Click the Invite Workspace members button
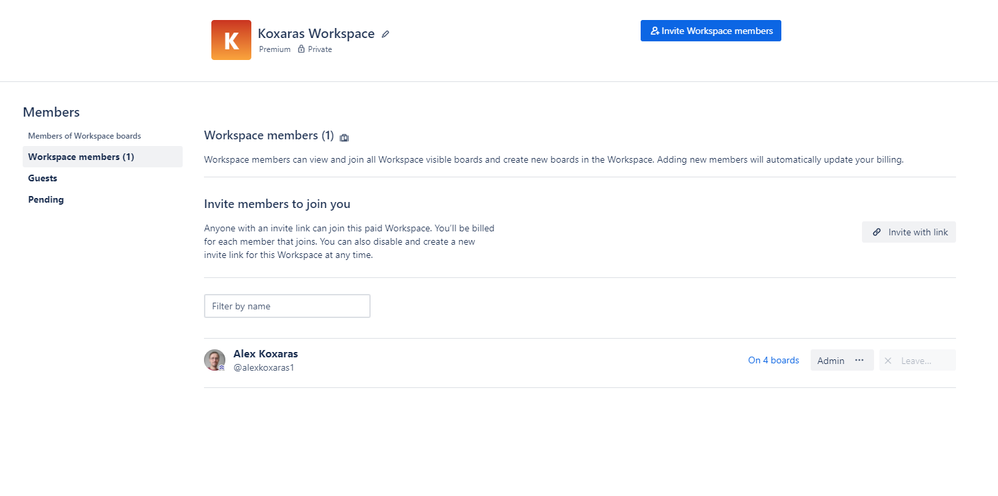Image resolution: width=998 pixels, height=496 pixels. coord(710,31)
